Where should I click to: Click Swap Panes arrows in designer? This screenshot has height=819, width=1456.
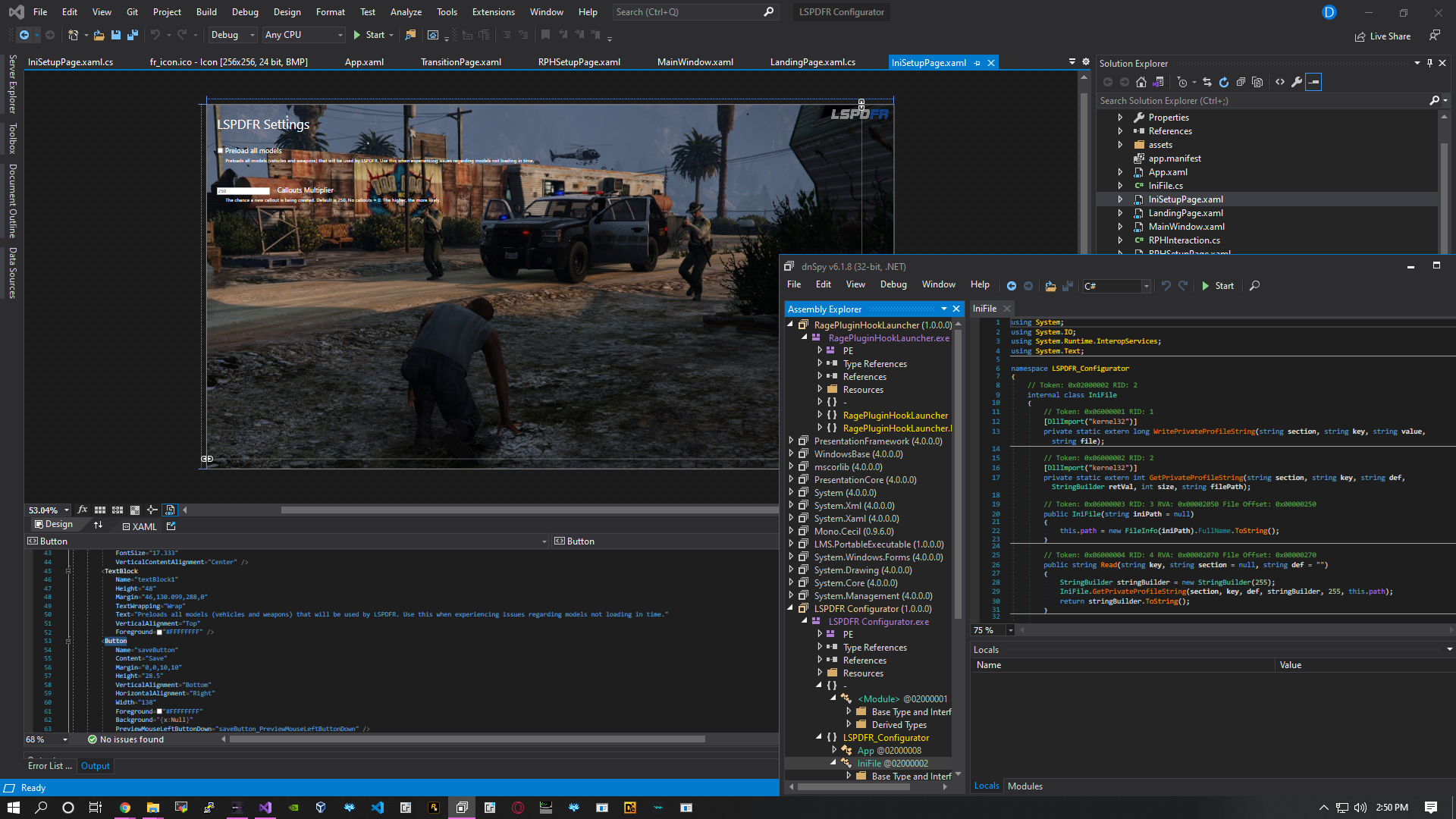(x=98, y=525)
